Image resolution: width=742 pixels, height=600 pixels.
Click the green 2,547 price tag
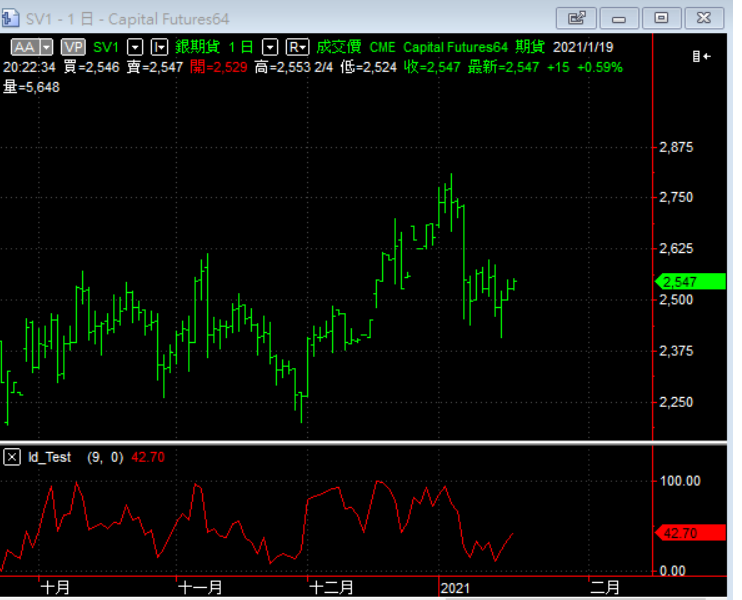pos(690,282)
